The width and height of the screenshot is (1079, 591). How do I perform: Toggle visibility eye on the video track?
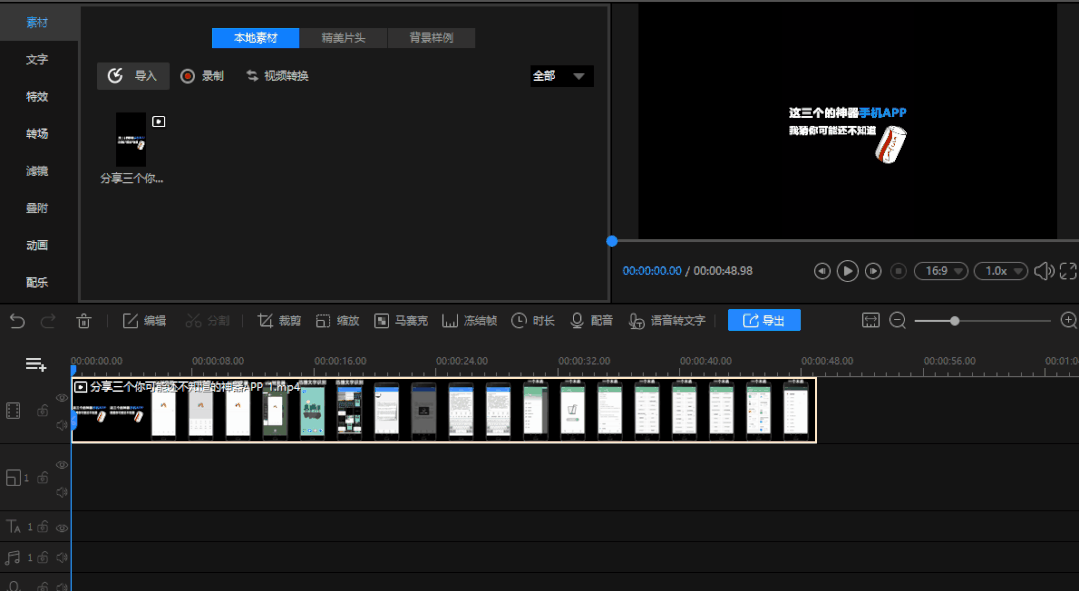click(62, 398)
